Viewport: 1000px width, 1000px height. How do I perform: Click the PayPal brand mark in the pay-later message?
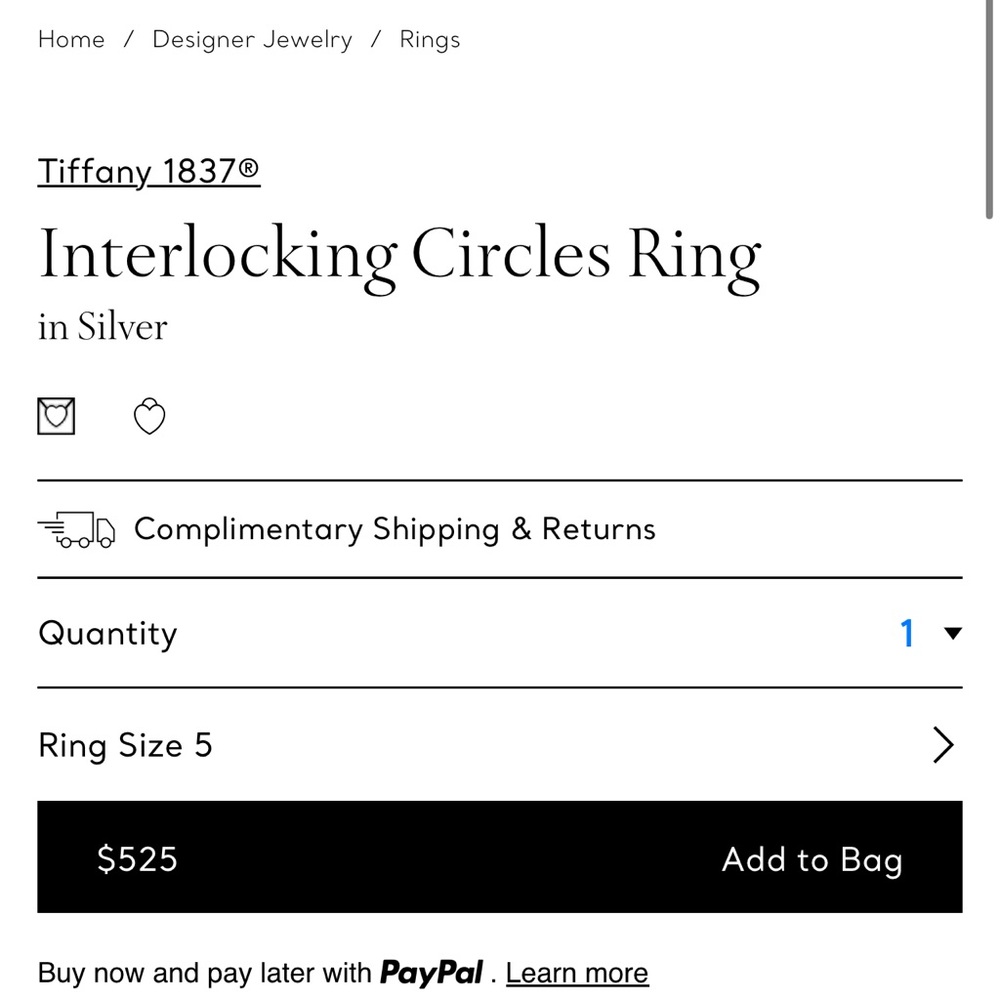432,971
